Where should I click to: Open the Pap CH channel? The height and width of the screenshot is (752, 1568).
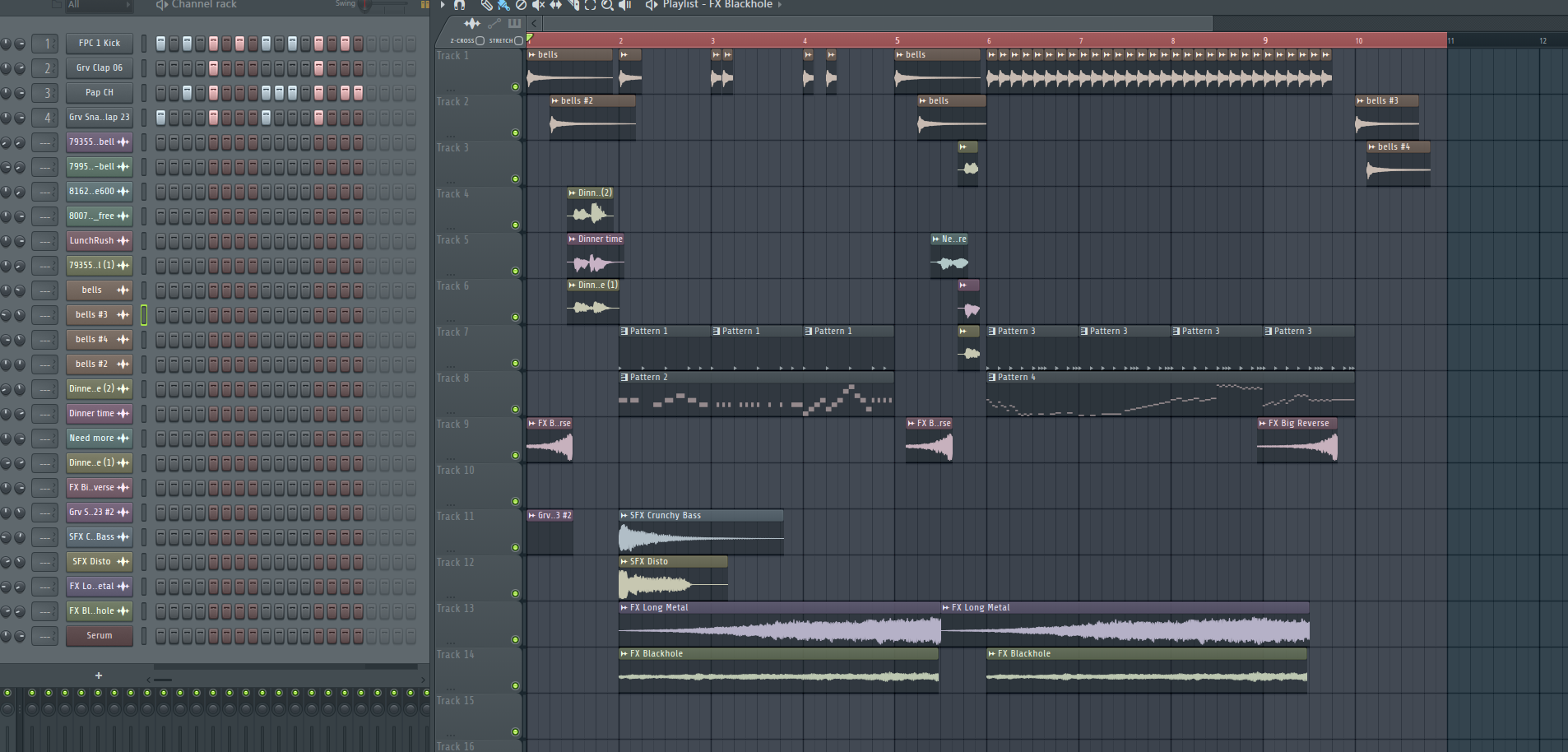(100, 93)
